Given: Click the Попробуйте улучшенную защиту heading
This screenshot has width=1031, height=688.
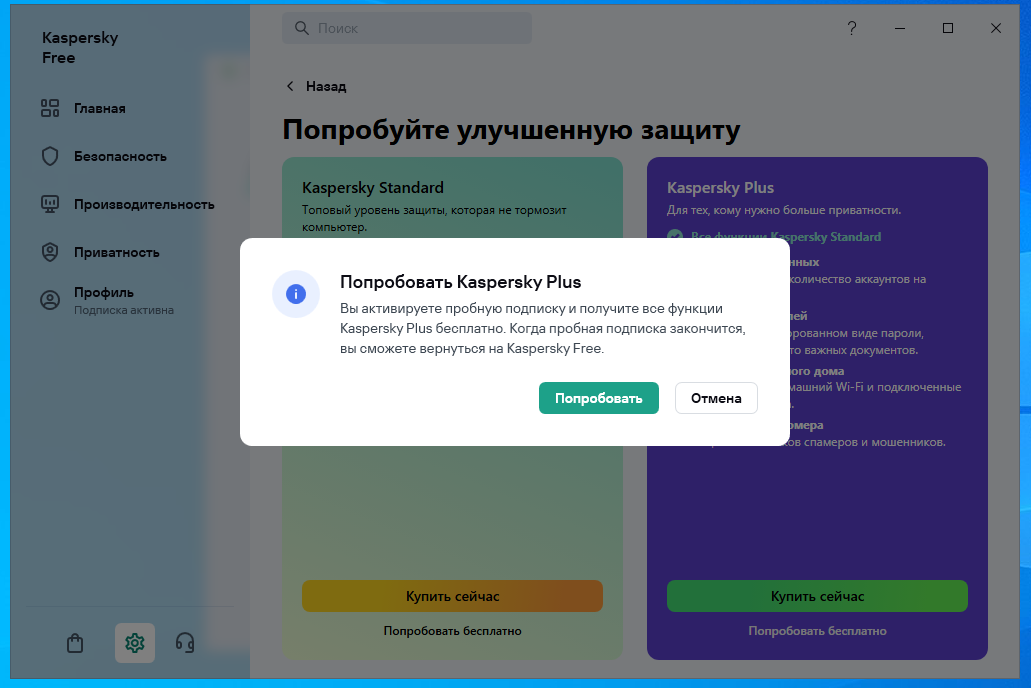Looking at the screenshot, I should [511, 130].
